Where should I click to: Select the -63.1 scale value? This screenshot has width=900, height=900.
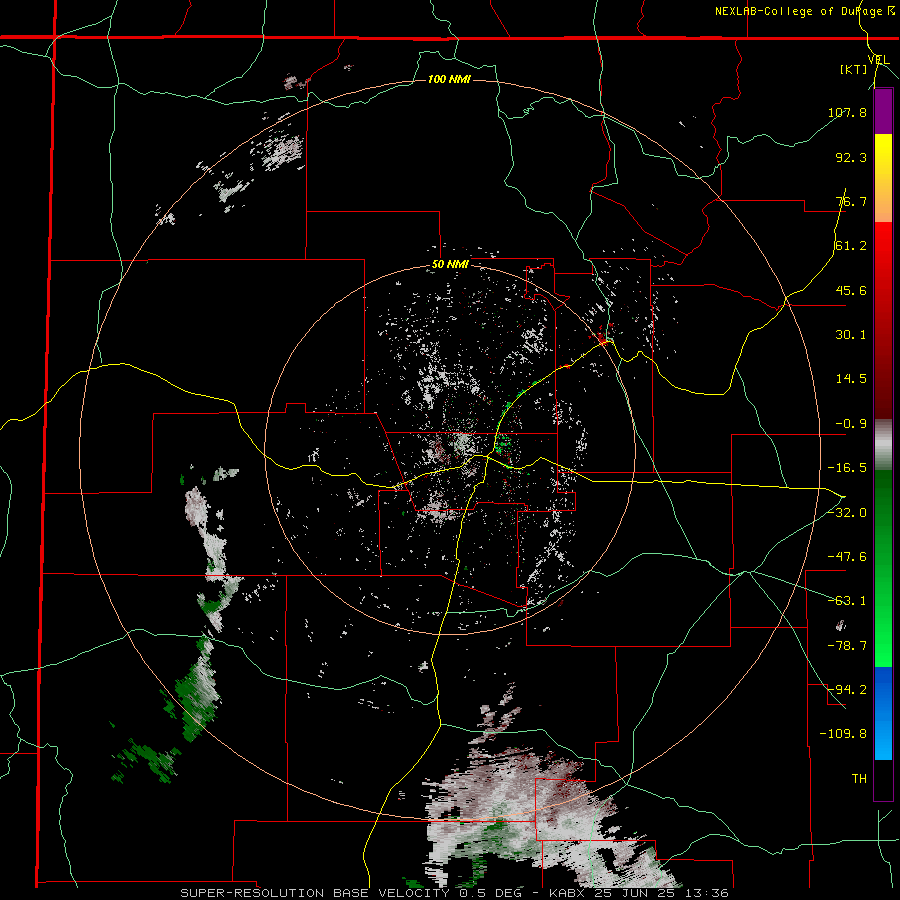pos(847,601)
